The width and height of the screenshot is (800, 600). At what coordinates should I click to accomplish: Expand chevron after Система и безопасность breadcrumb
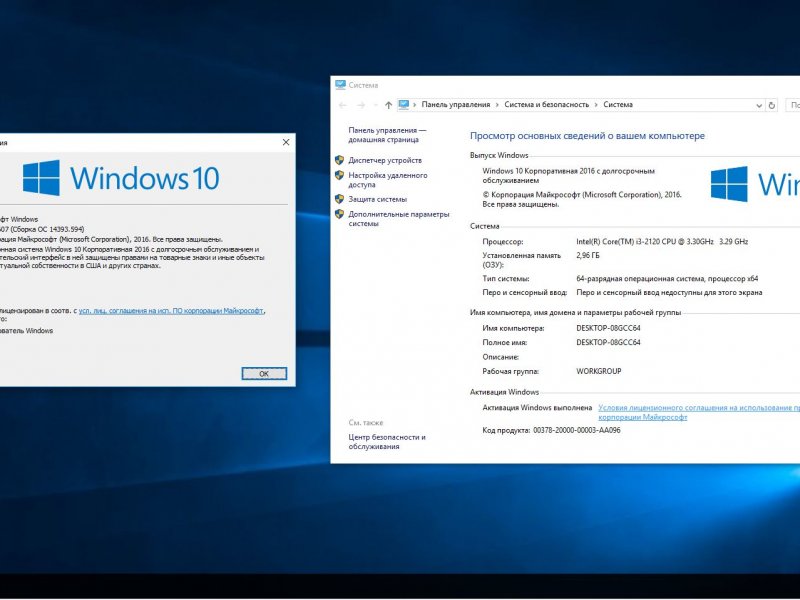click(596, 105)
